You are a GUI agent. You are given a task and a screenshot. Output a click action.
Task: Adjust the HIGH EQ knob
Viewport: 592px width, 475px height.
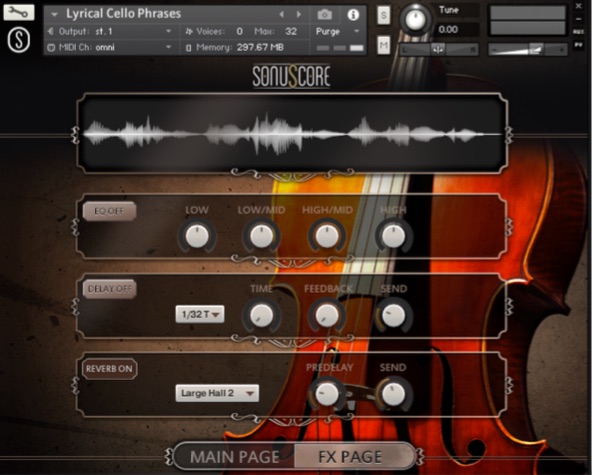[x=393, y=236]
